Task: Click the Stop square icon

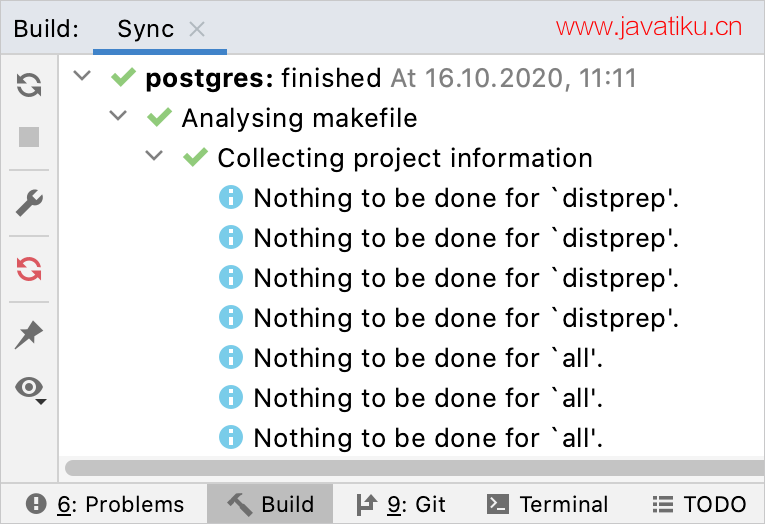Action: point(29,137)
